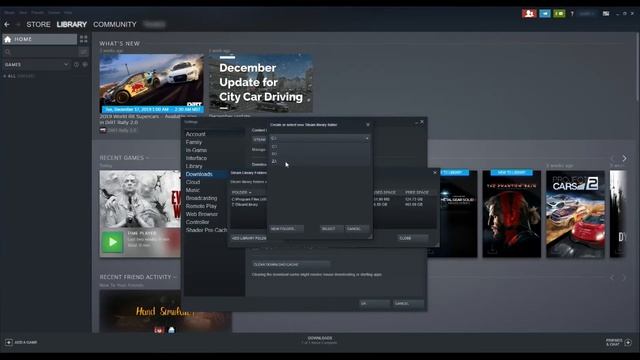Select Library in Settings sidebar
The height and width of the screenshot is (360, 640).
[x=194, y=166]
